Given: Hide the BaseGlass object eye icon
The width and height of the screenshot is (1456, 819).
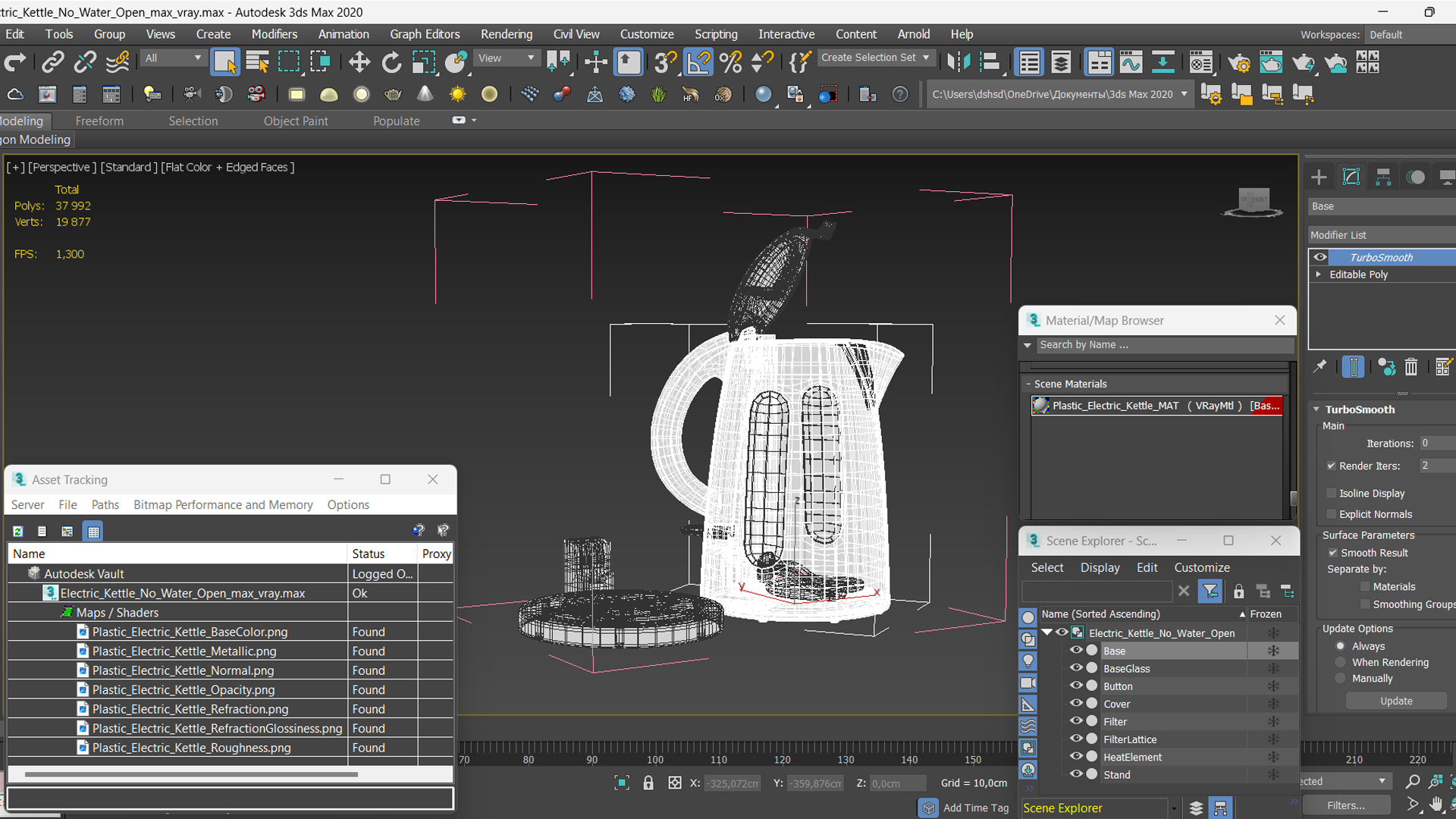Looking at the screenshot, I should click(x=1075, y=668).
